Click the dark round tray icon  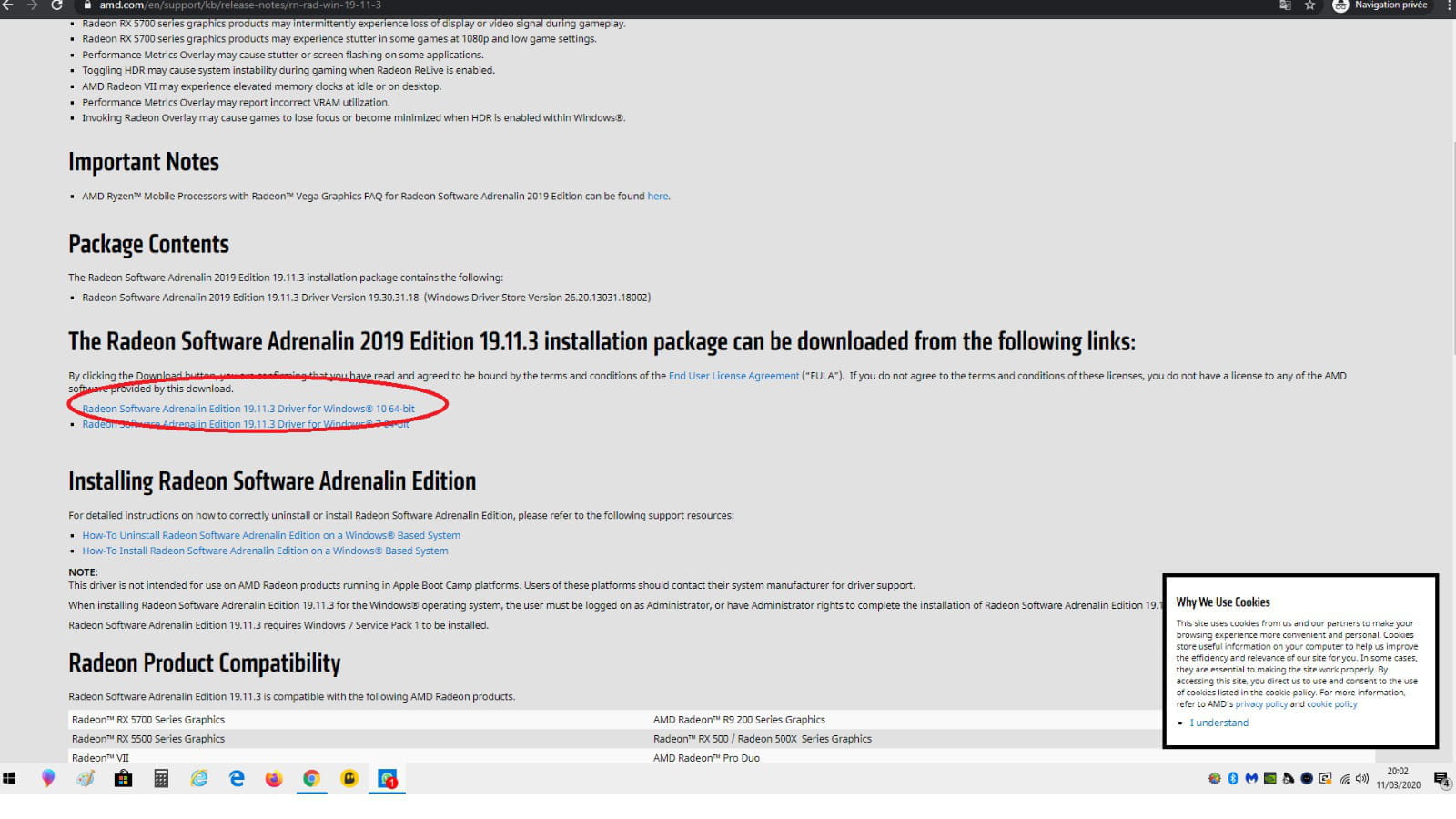pos(1307,778)
